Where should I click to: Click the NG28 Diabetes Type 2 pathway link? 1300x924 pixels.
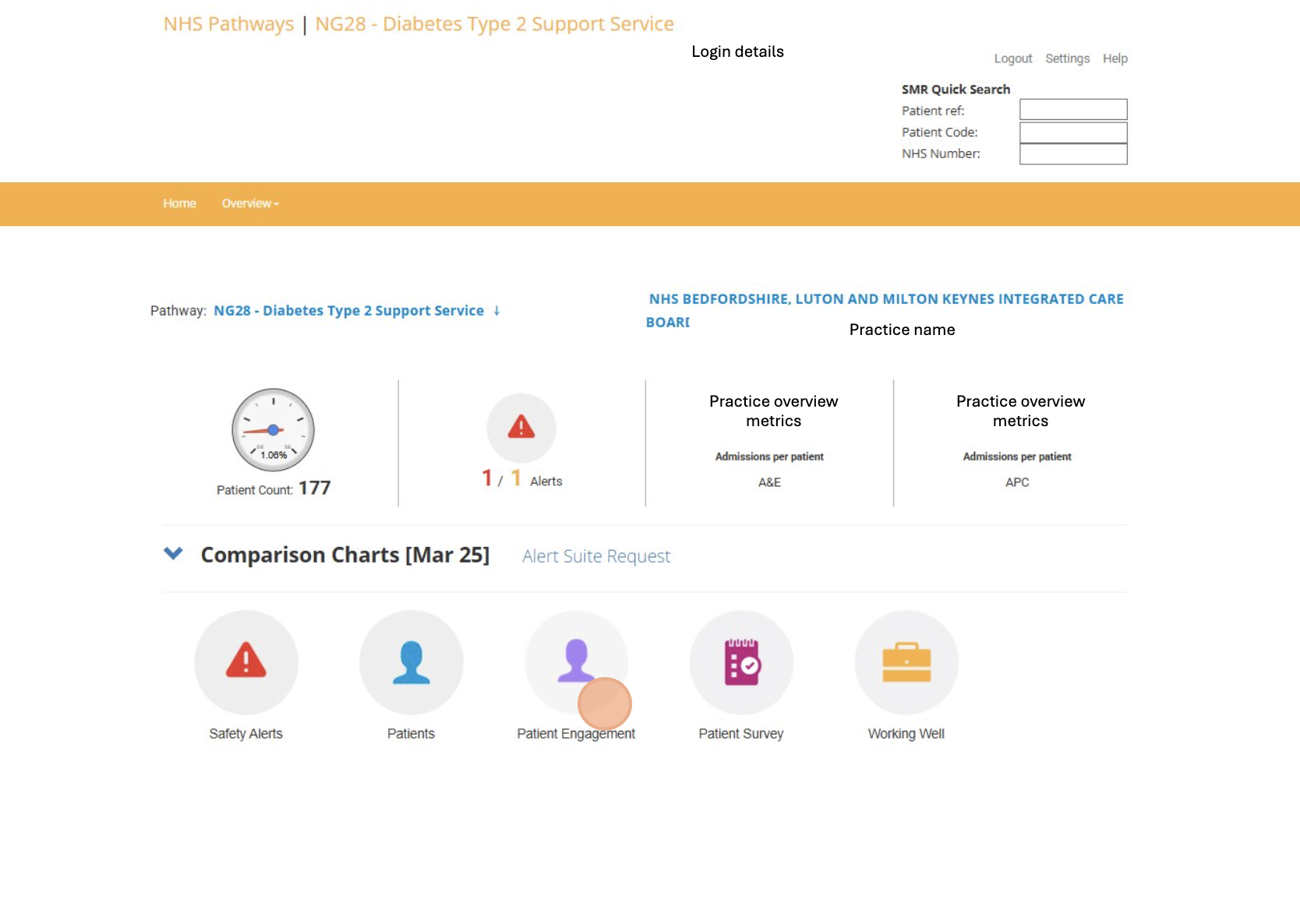(x=349, y=311)
